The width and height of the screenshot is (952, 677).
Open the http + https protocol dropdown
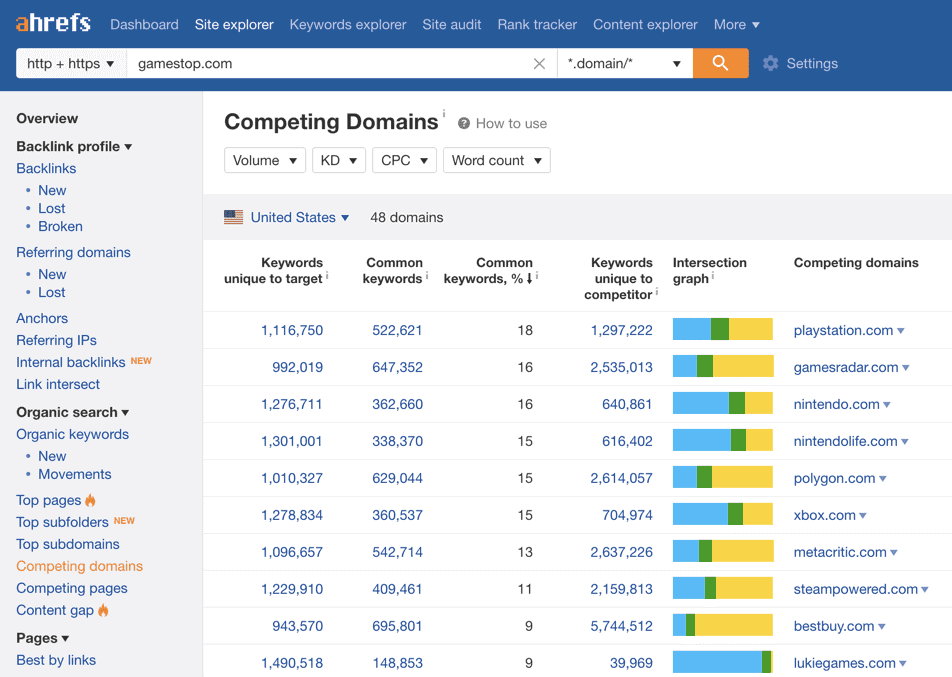click(x=71, y=63)
